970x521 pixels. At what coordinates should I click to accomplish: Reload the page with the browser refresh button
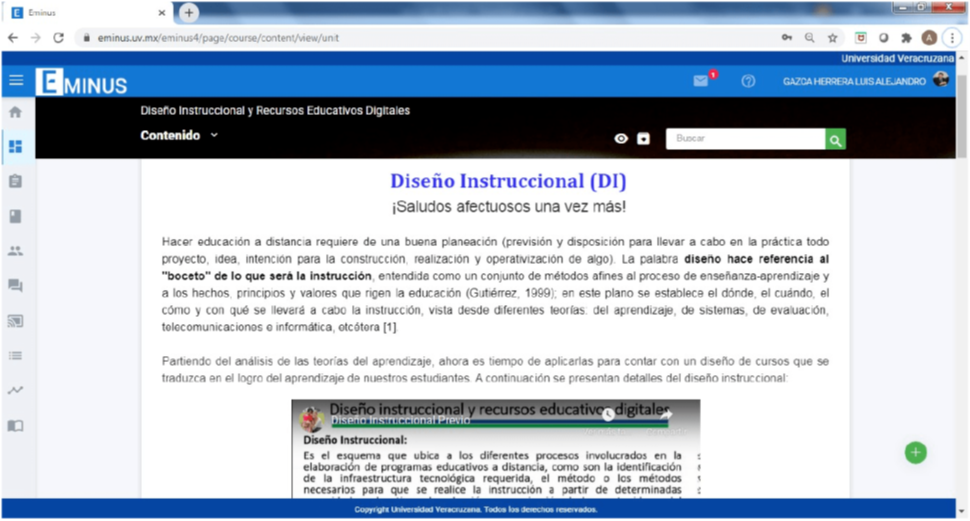click(58, 37)
